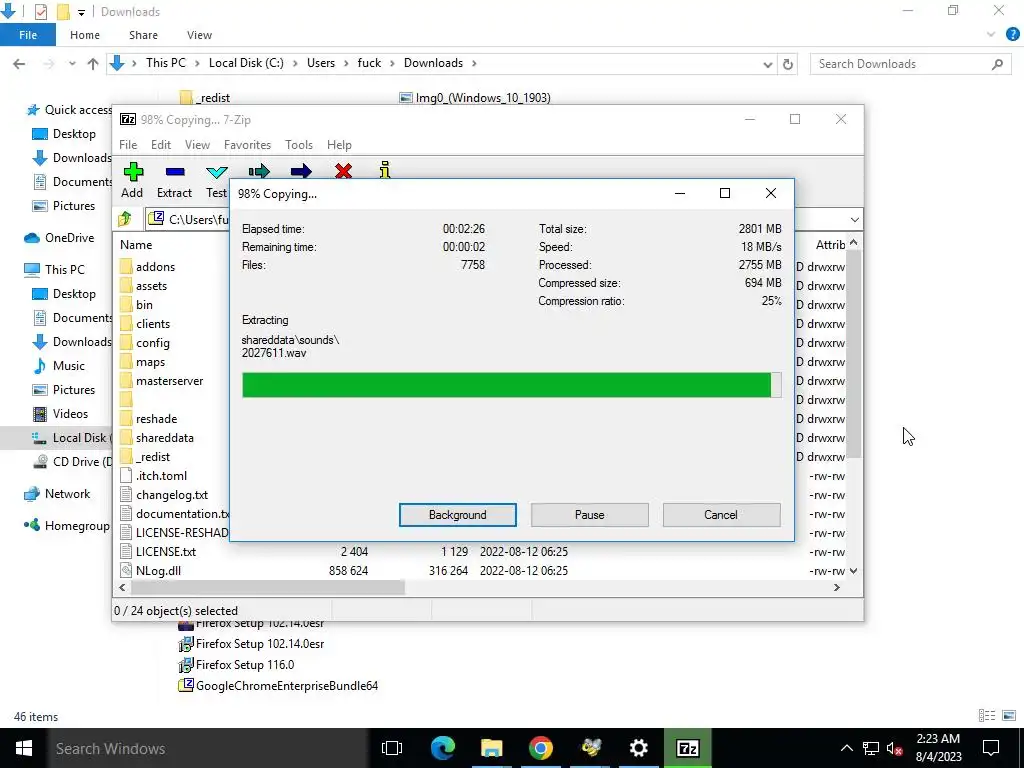Open the 7-Zip Tools menu
1024x768 pixels.
coord(298,145)
